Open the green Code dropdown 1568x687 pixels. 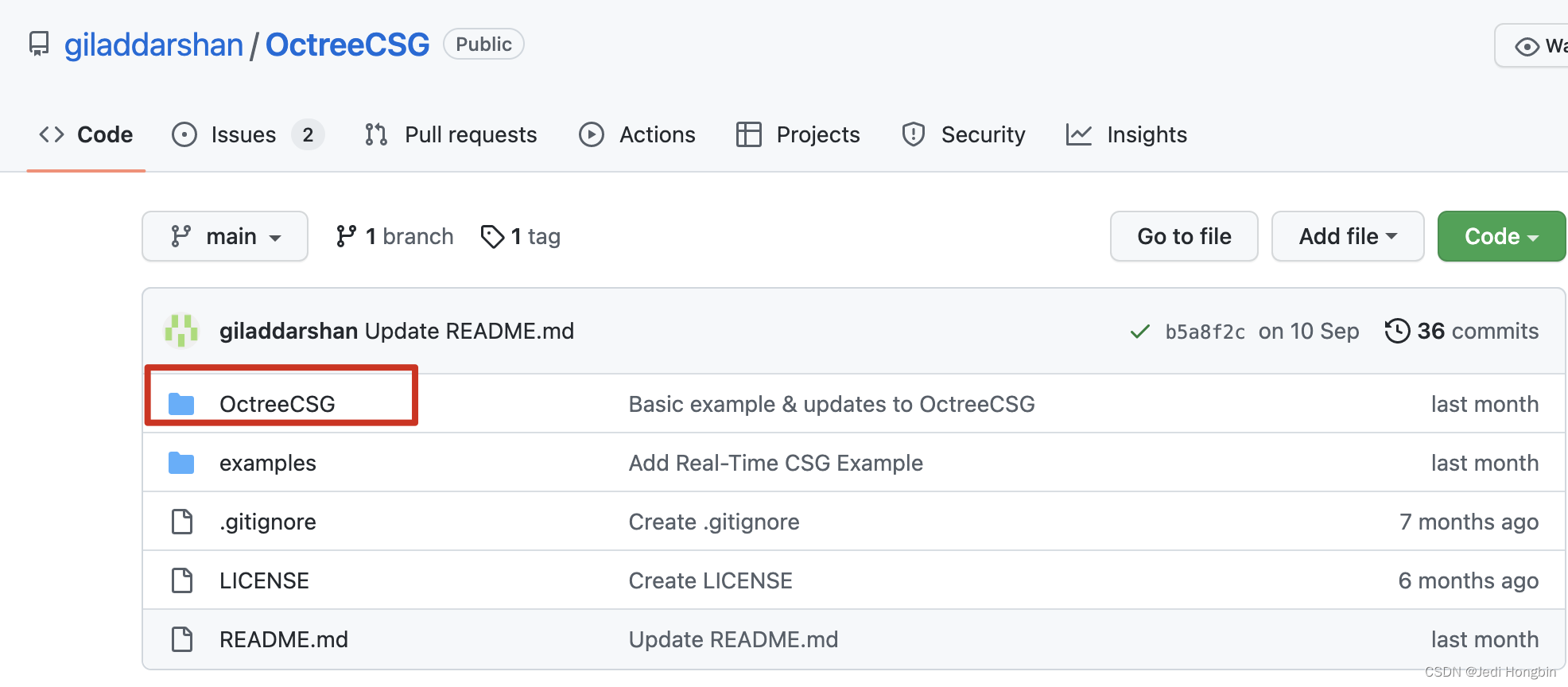tap(1500, 236)
